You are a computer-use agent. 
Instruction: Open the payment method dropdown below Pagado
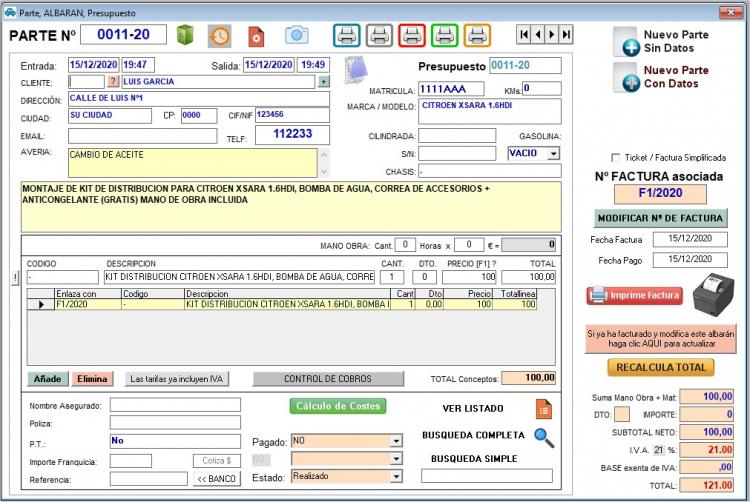pyautogui.click(x=396, y=459)
